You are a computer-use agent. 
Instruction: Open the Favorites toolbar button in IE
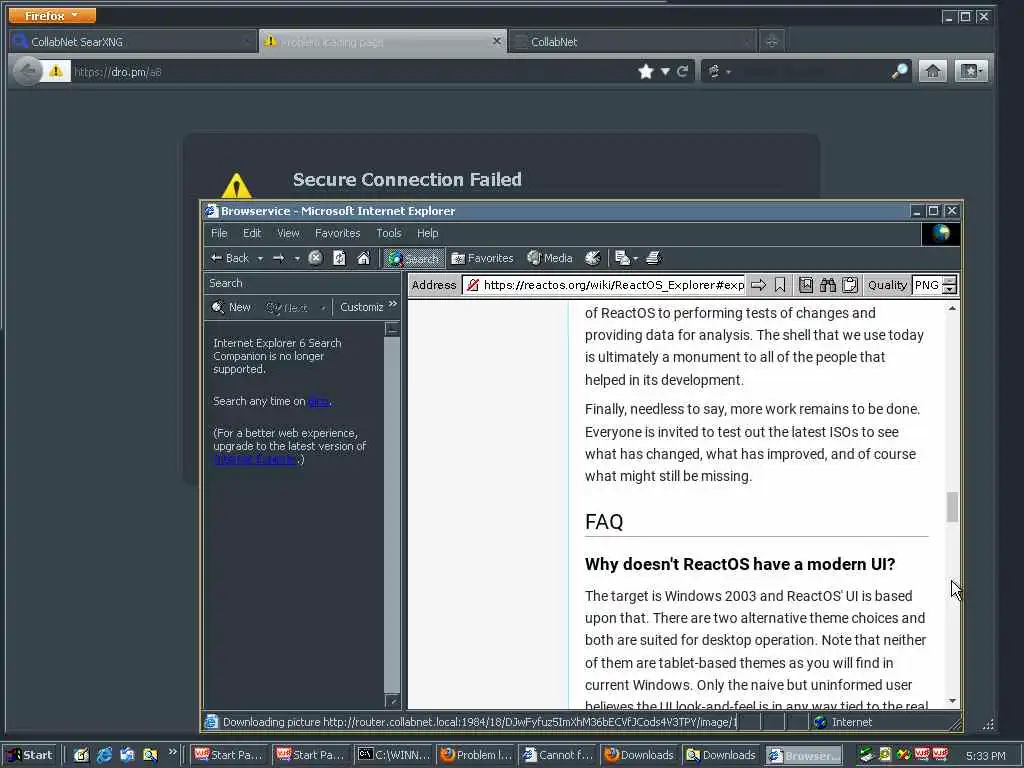[x=483, y=258]
